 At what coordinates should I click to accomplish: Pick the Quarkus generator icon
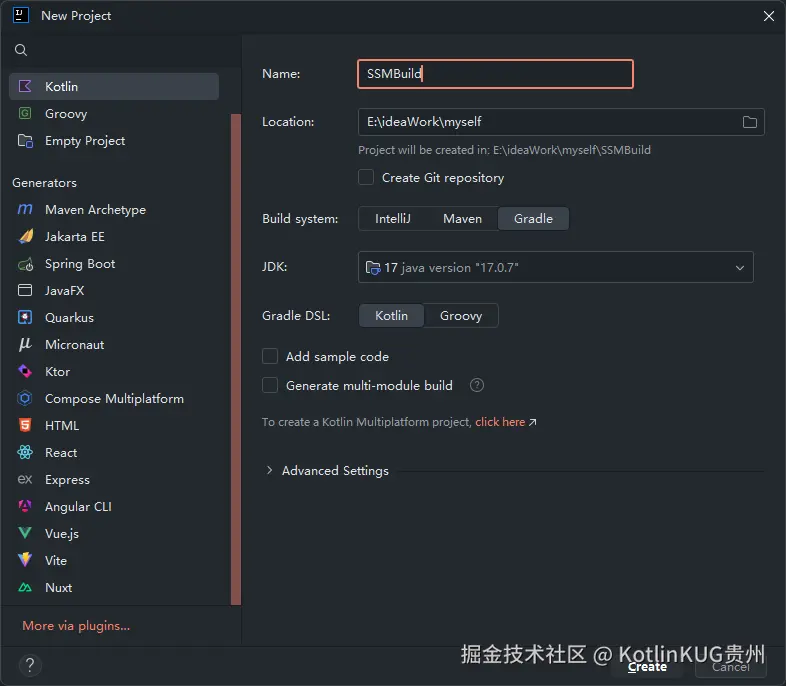coord(25,317)
